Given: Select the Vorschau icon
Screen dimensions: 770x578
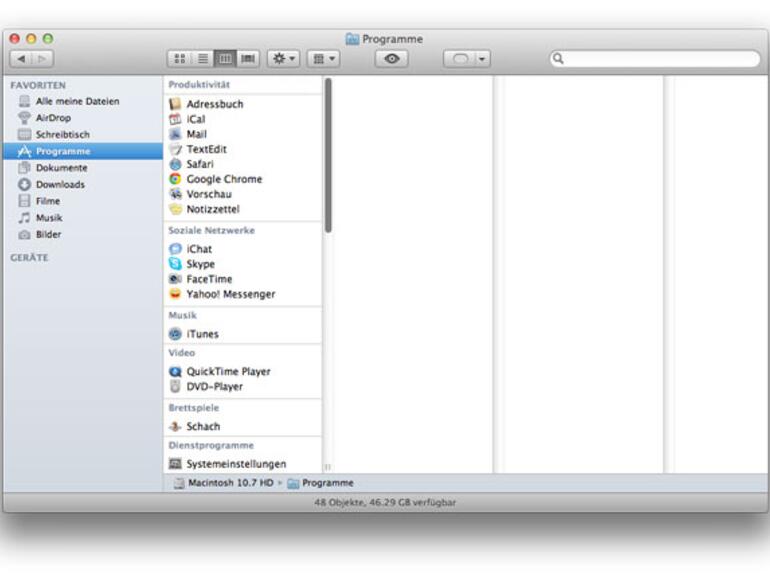Looking at the screenshot, I should [175, 194].
